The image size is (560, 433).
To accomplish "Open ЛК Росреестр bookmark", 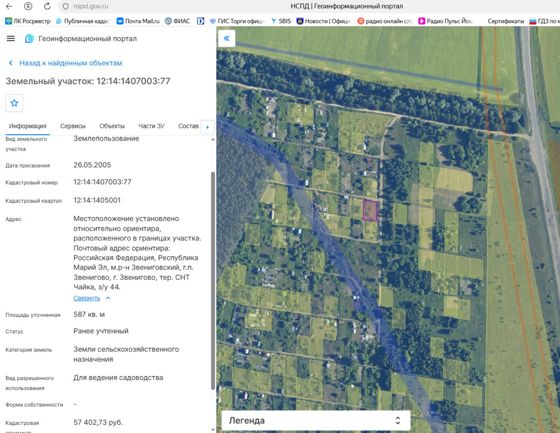I will pyautogui.click(x=28, y=21).
